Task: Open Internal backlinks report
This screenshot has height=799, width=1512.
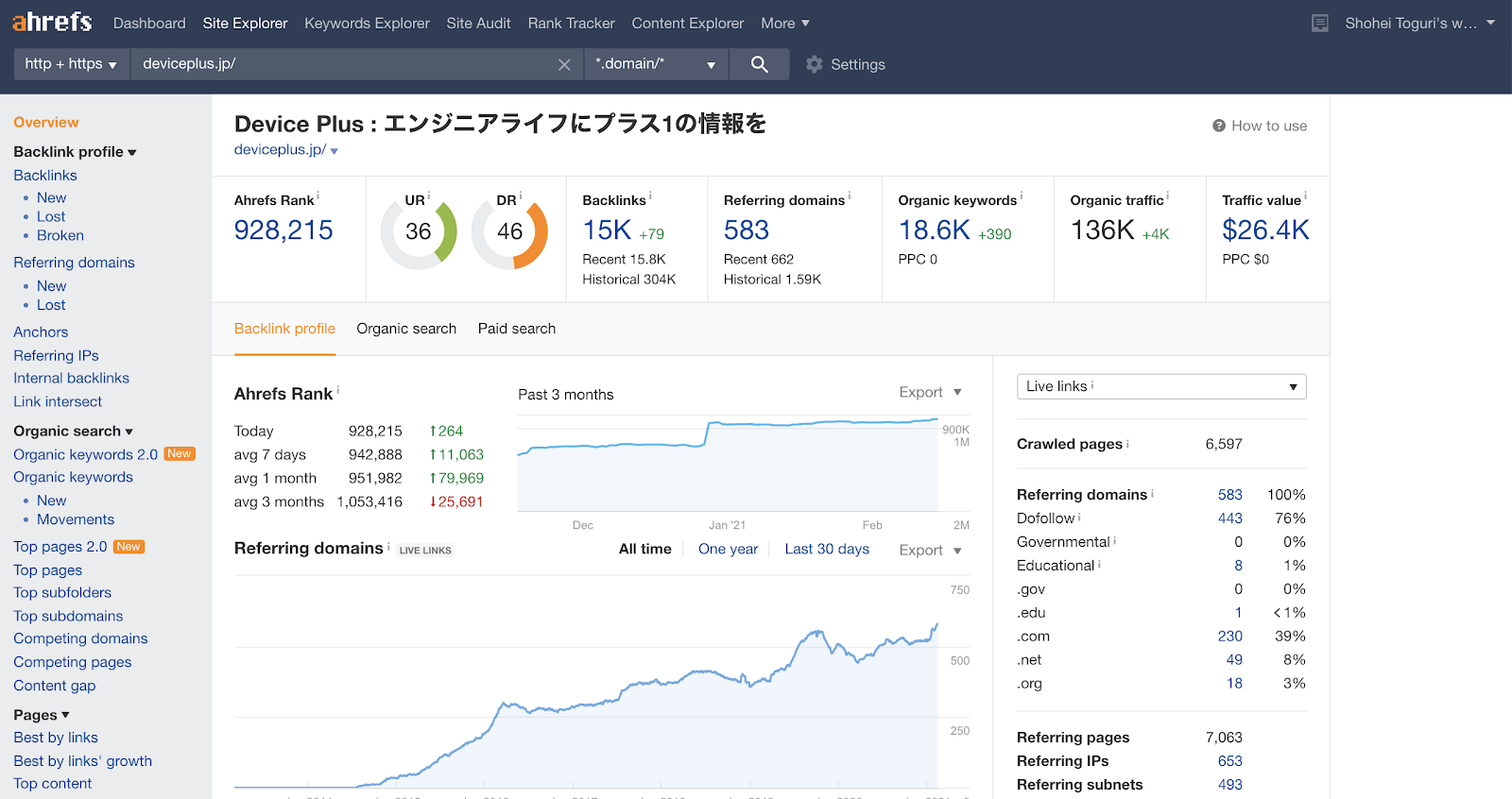Action: pyautogui.click(x=71, y=378)
